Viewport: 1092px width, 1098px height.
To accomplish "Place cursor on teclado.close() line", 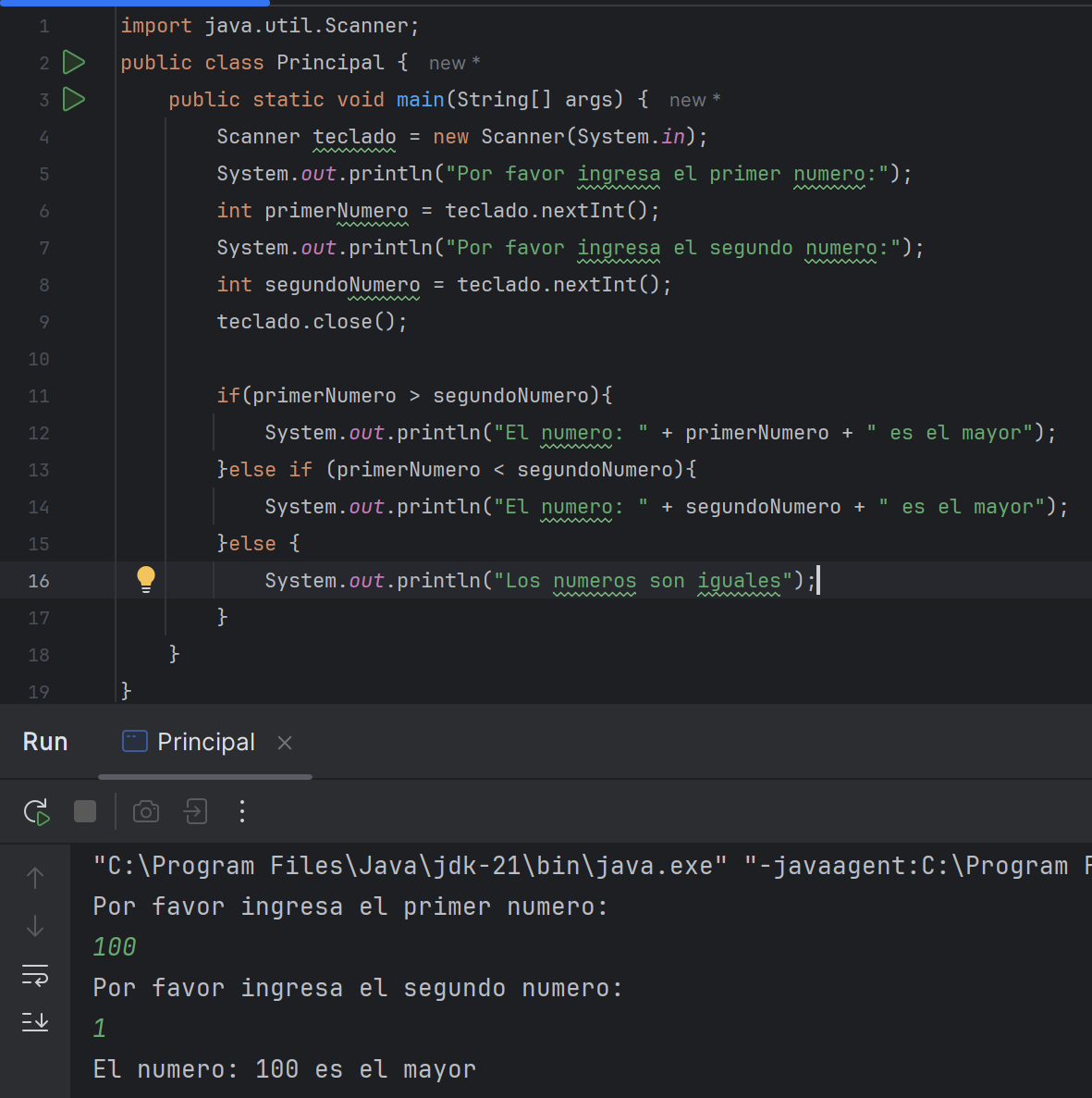I will pos(312,321).
